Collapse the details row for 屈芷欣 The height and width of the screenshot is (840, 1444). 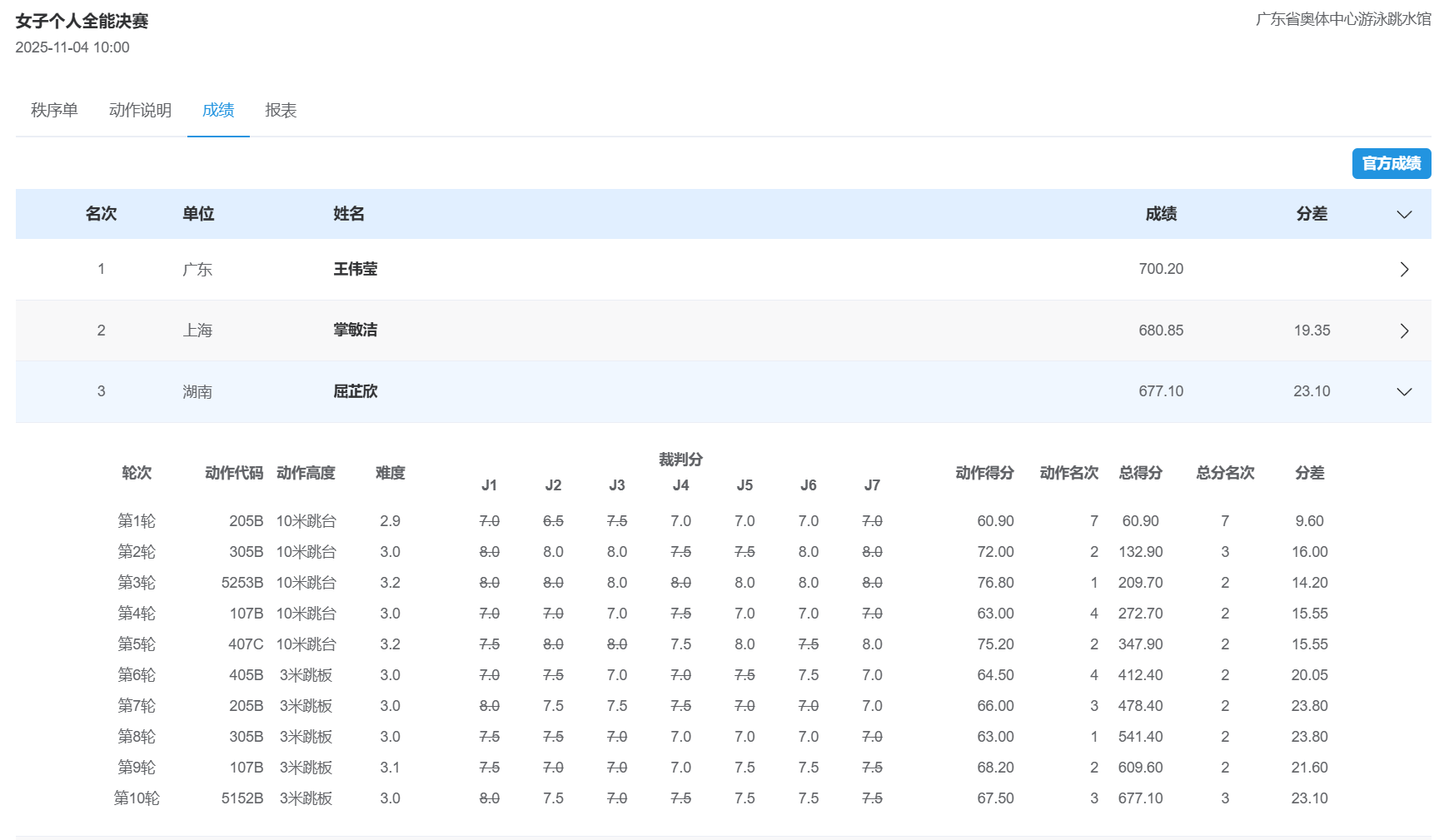point(1405,391)
